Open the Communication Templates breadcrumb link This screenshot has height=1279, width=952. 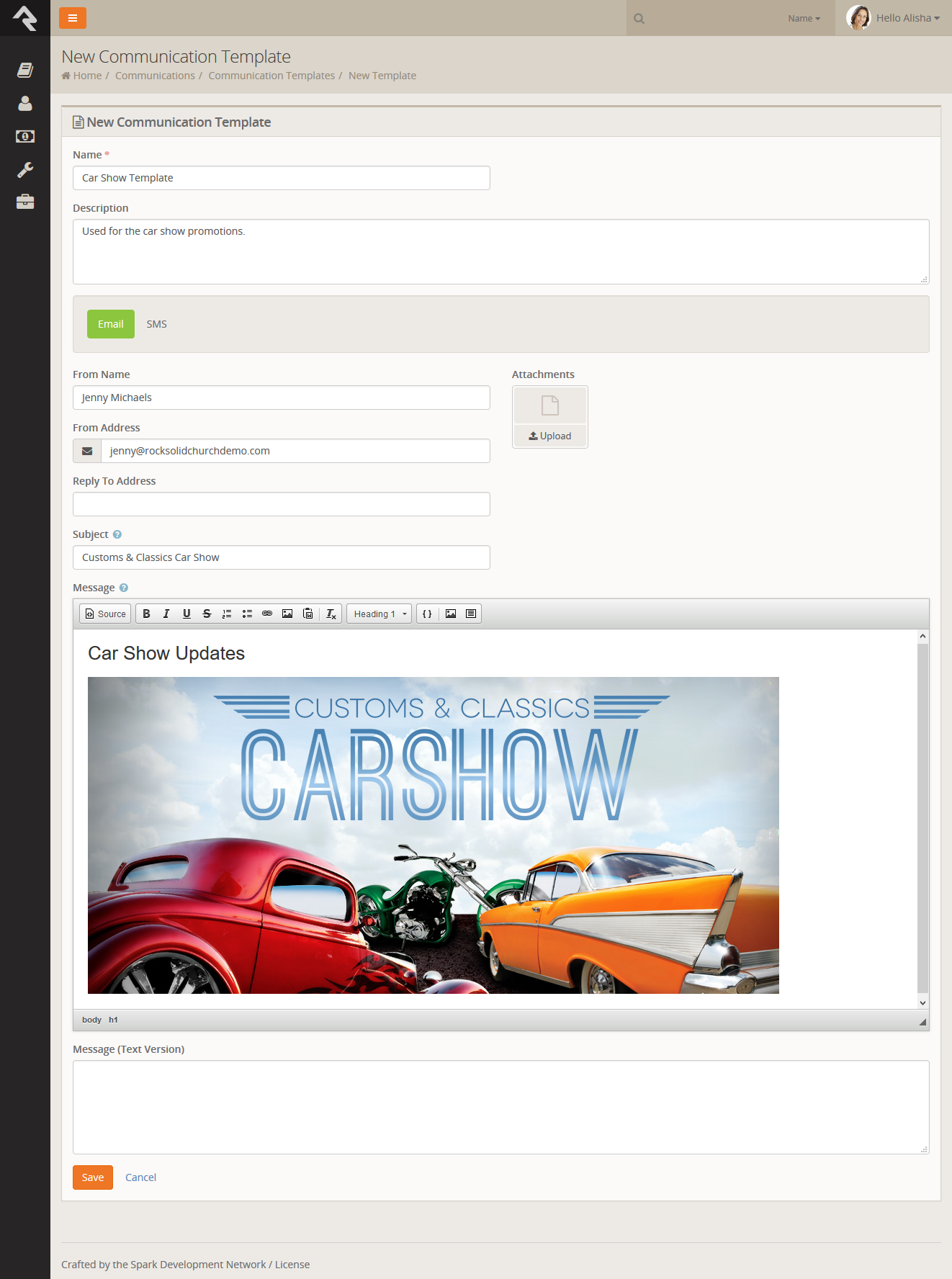(x=271, y=76)
